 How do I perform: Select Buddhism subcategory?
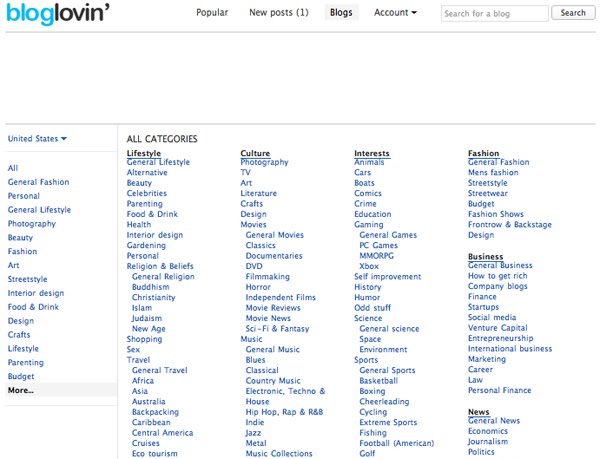tap(150, 287)
